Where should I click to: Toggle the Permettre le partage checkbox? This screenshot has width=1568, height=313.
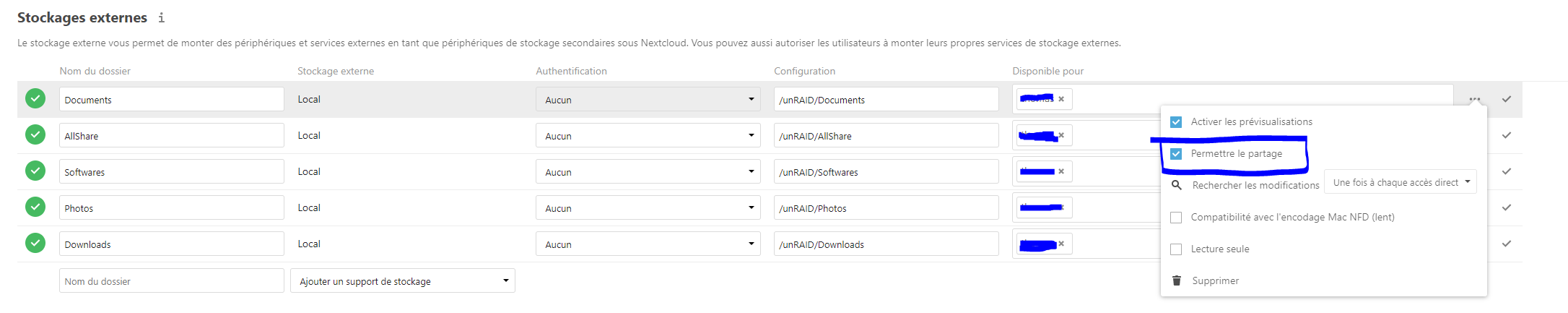pos(1176,154)
